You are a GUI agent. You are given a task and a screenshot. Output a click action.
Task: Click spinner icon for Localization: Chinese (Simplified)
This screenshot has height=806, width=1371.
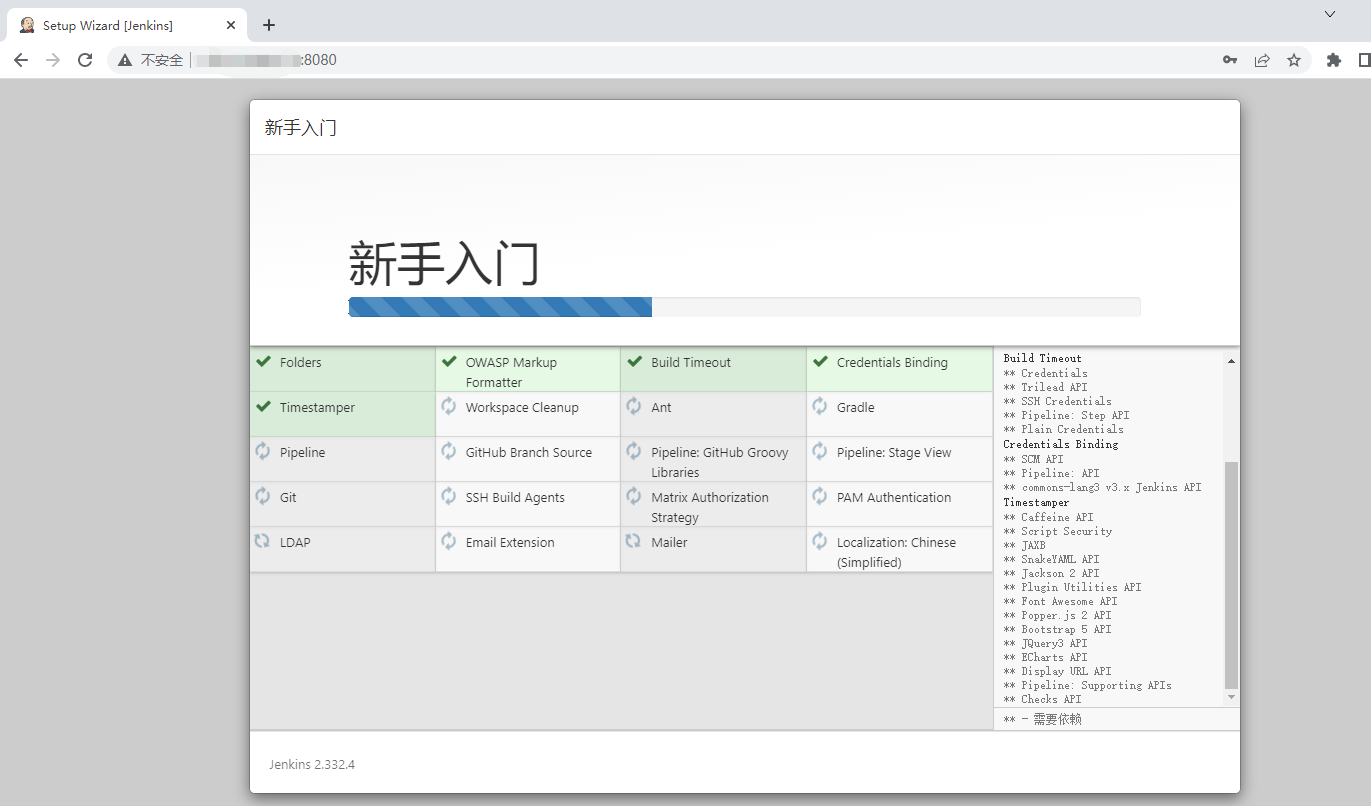coord(820,541)
